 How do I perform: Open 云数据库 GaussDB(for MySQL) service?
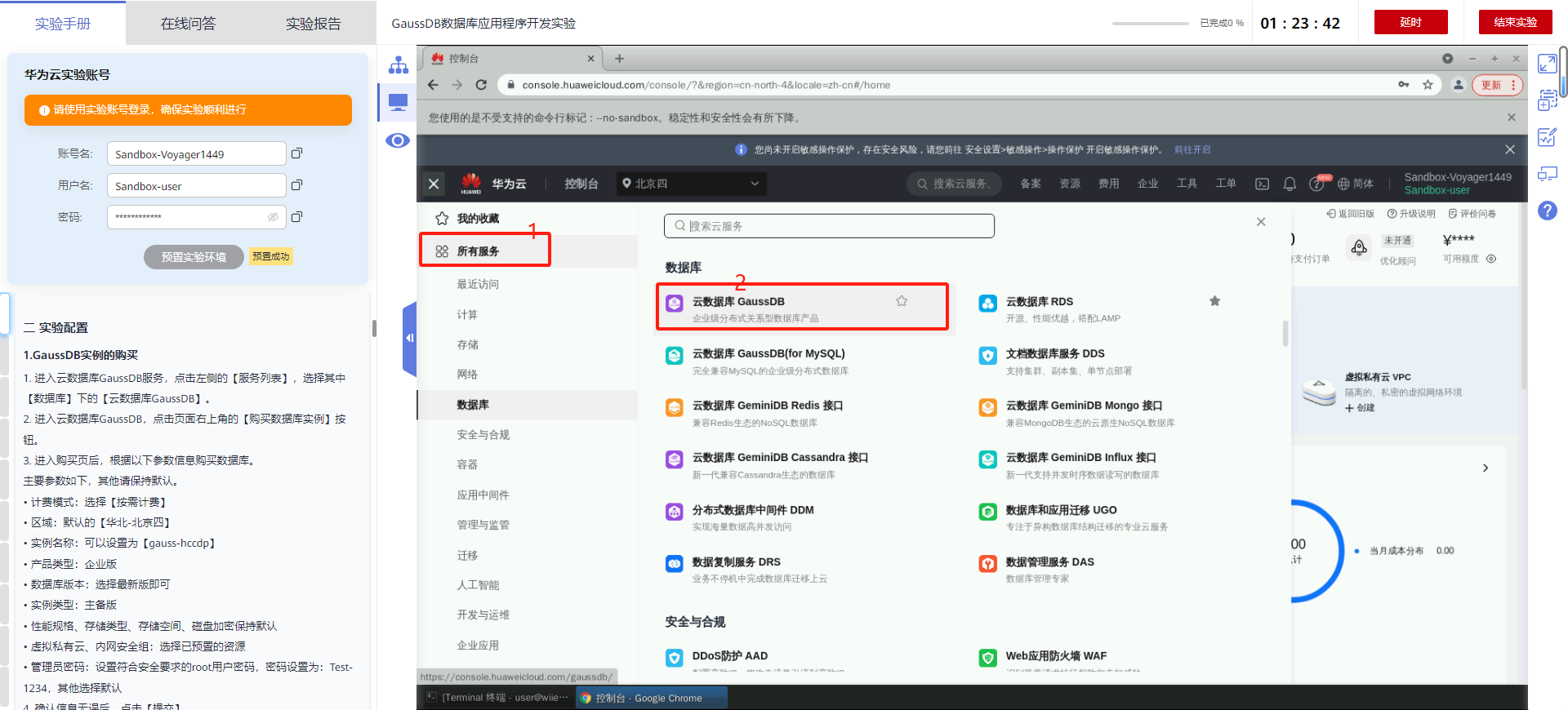768,353
